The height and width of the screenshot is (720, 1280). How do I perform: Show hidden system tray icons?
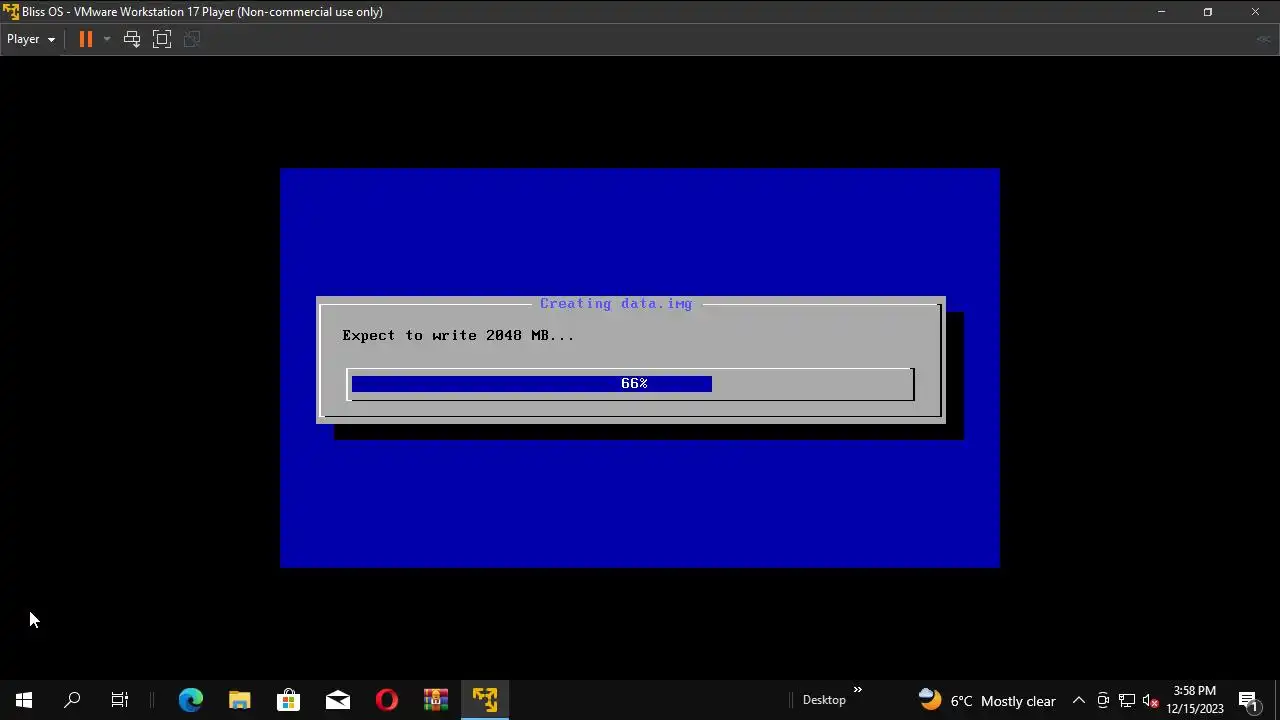tap(1078, 700)
